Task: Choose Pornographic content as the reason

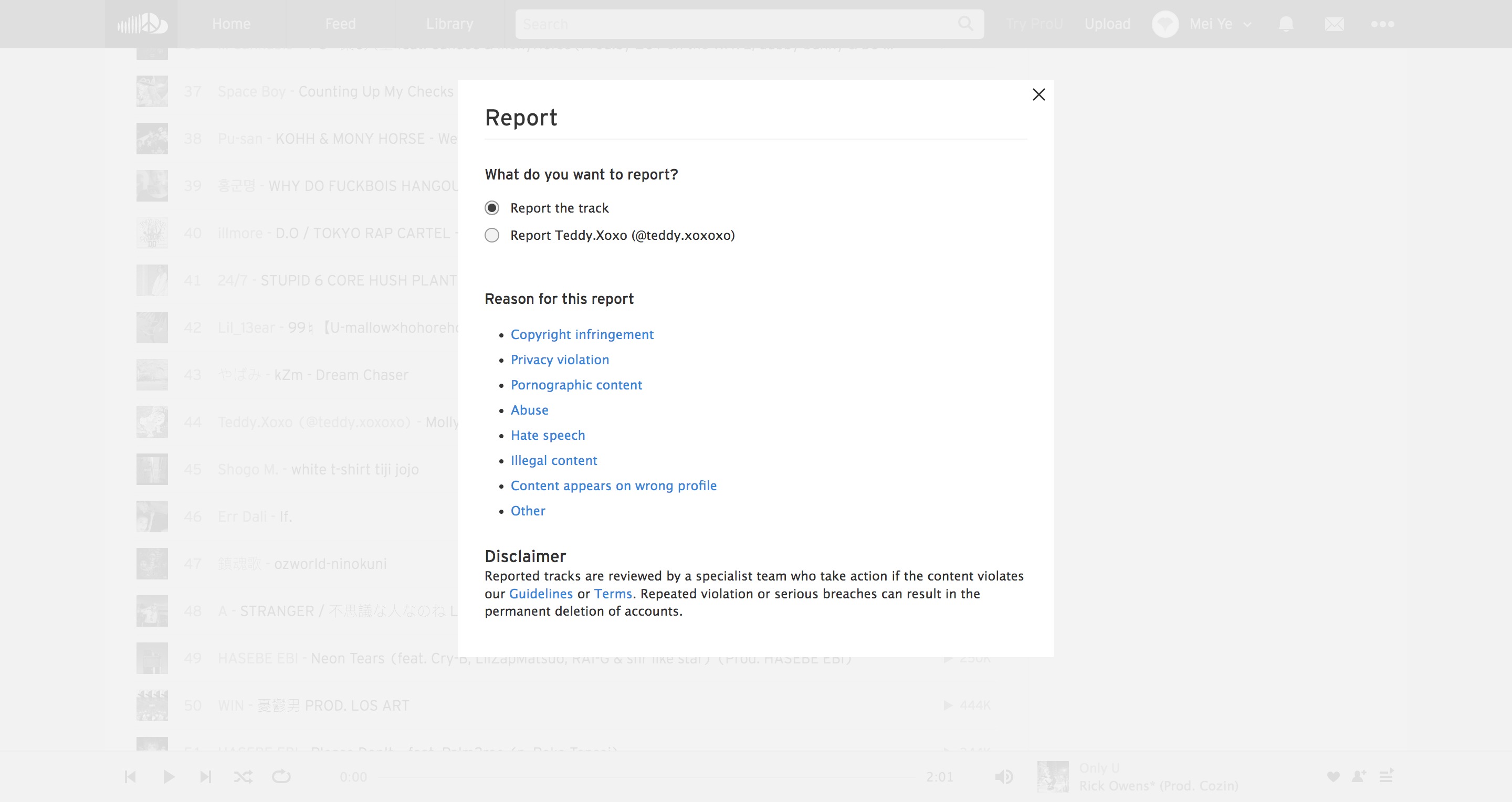Action: tap(576, 385)
